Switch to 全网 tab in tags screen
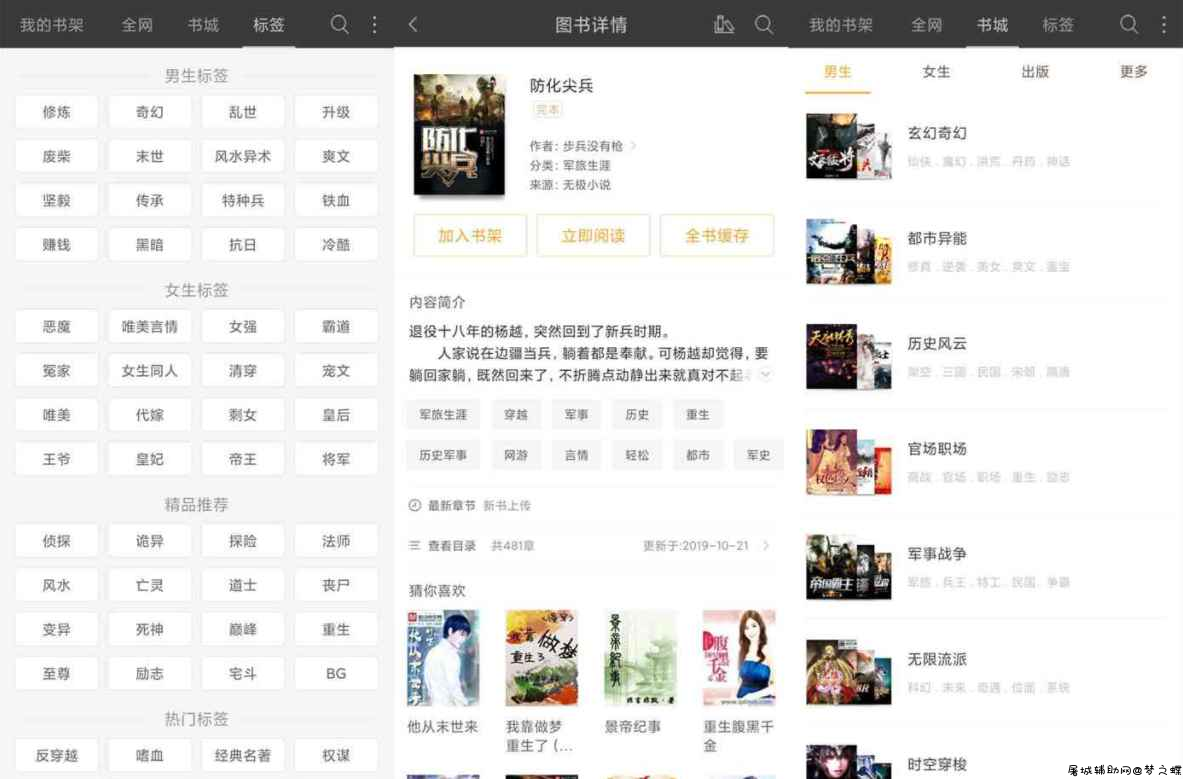This screenshot has width=1183, height=779. click(x=137, y=25)
